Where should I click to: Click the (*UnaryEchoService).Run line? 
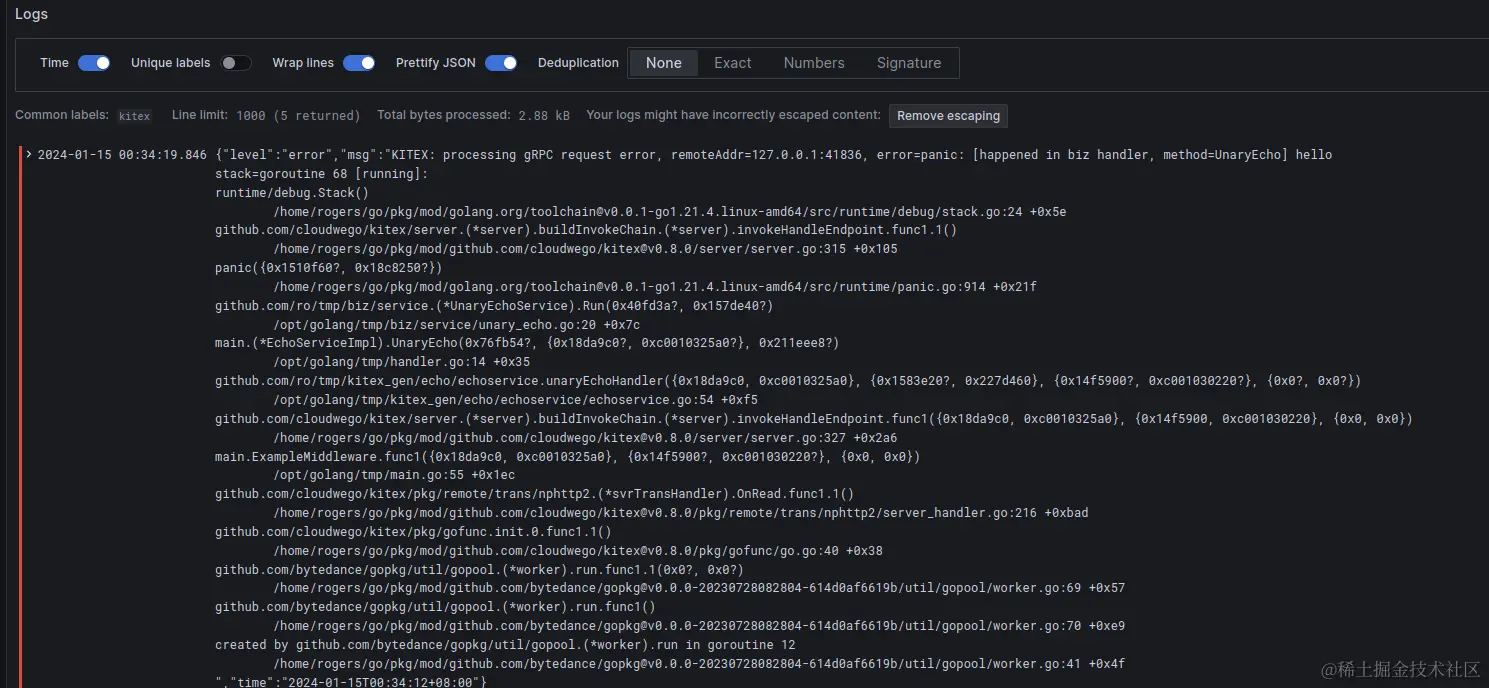pyautogui.click(x=494, y=306)
